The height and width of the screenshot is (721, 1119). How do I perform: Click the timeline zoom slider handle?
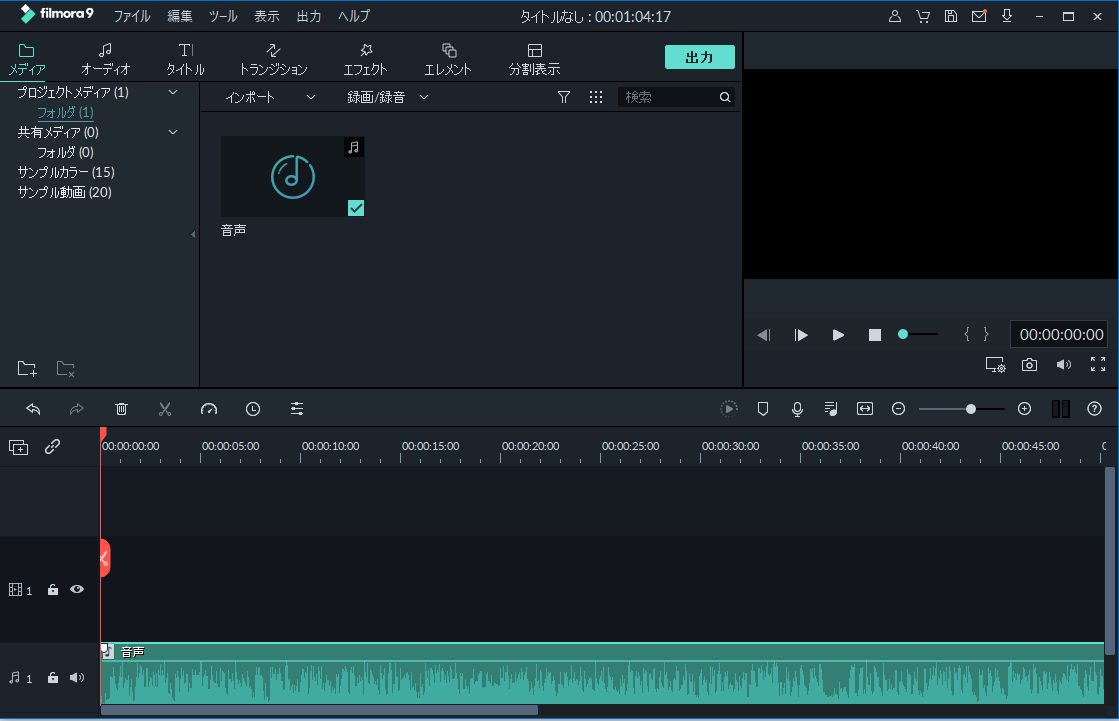coord(971,409)
